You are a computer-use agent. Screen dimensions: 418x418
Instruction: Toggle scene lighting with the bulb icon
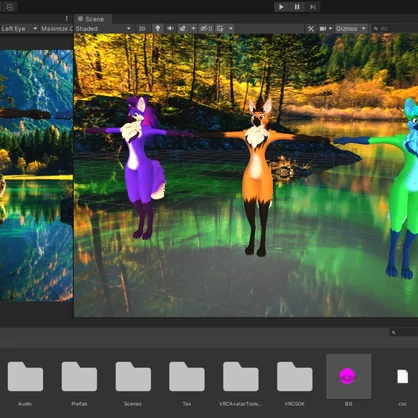(158, 29)
